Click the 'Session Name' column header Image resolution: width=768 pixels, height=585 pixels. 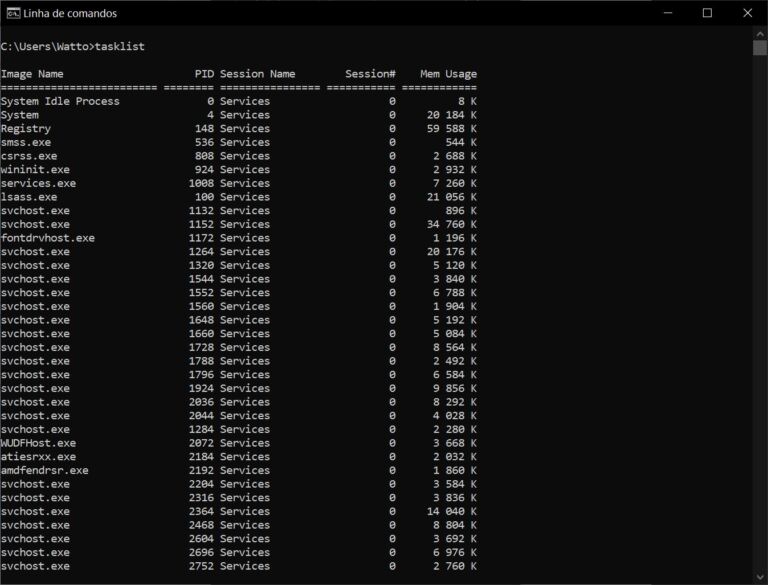point(257,74)
